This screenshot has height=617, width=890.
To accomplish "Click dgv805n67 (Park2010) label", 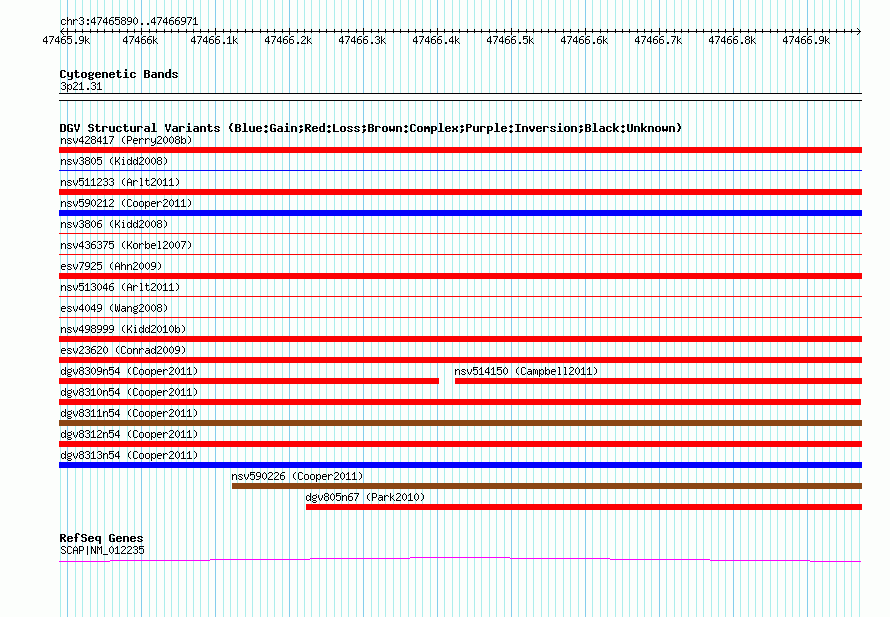I will tap(365, 497).
